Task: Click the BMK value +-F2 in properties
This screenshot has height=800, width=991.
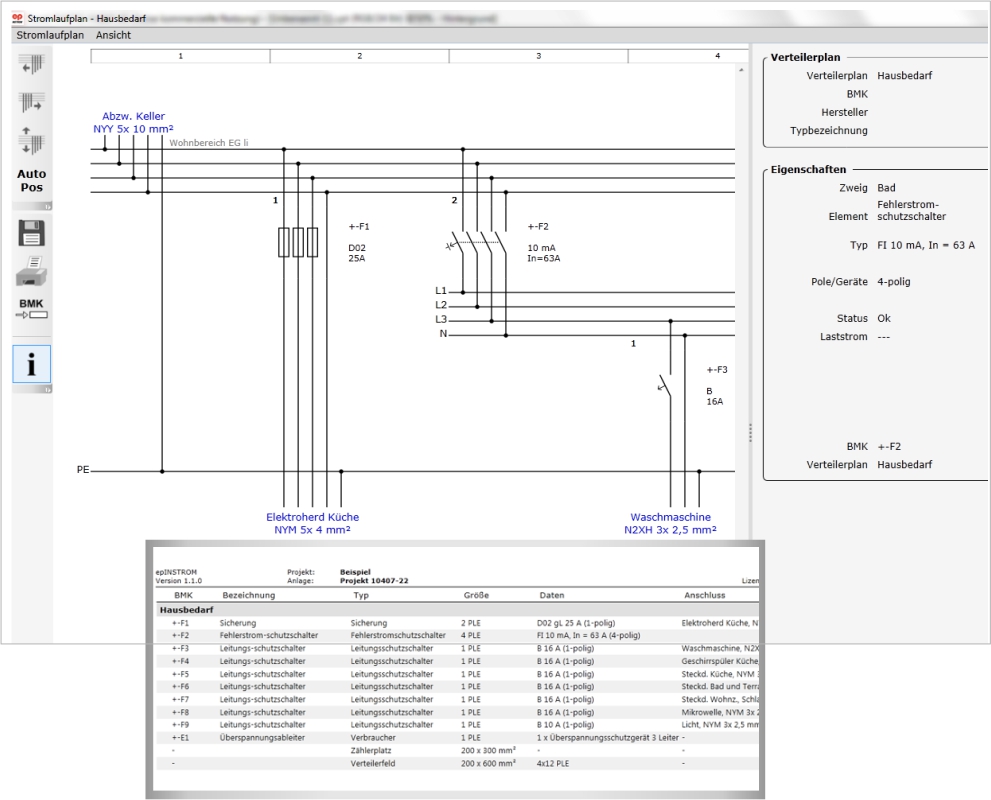Action: point(889,447)
